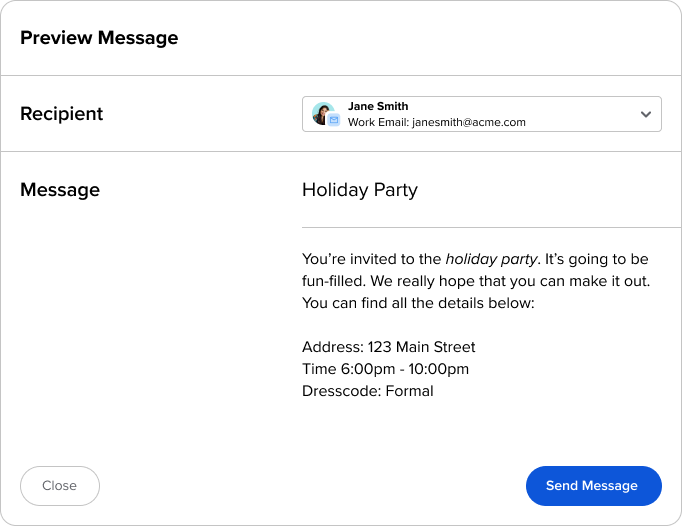Click the Holiday Party subject heading
The image size is (682, 526).
click(x=360, y=190)
